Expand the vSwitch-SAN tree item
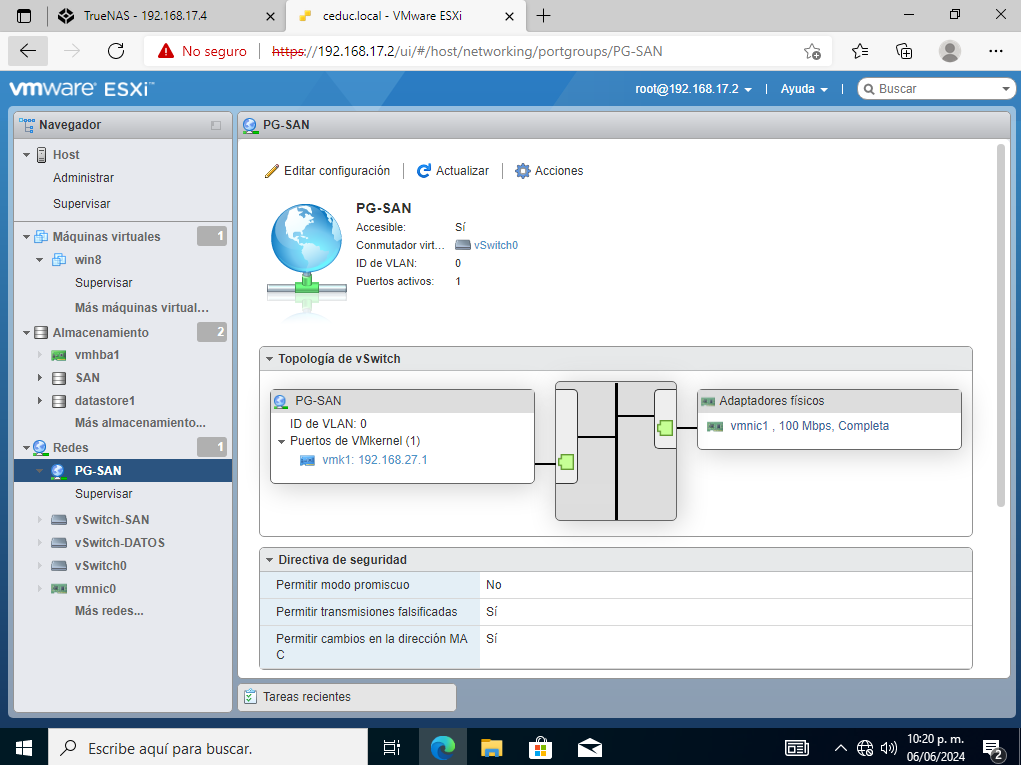The image size is (1021, 765). (x=40, y=520)
